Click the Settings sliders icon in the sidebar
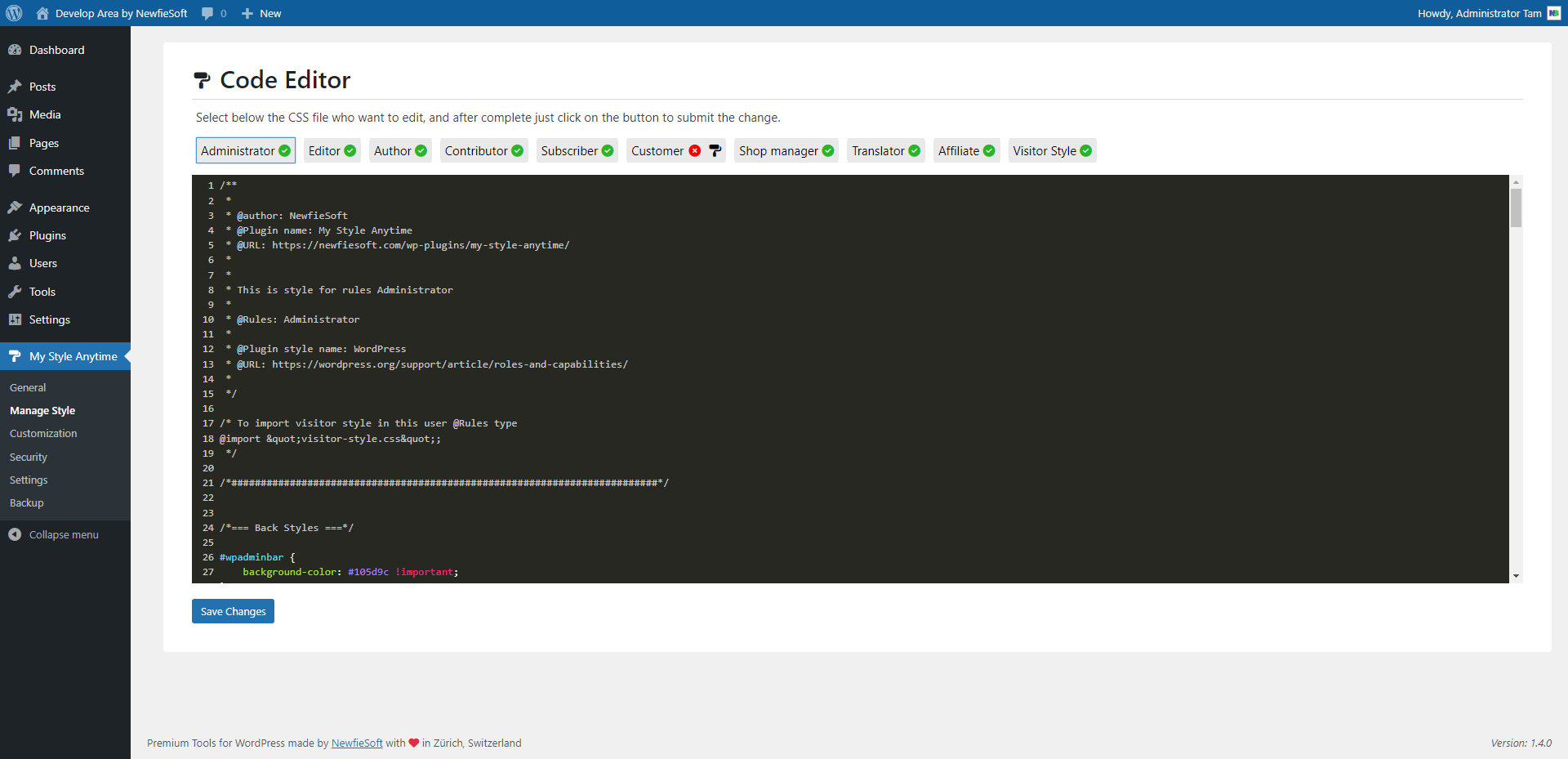This screenshot has width=1568, height=759. coord(15,319)
